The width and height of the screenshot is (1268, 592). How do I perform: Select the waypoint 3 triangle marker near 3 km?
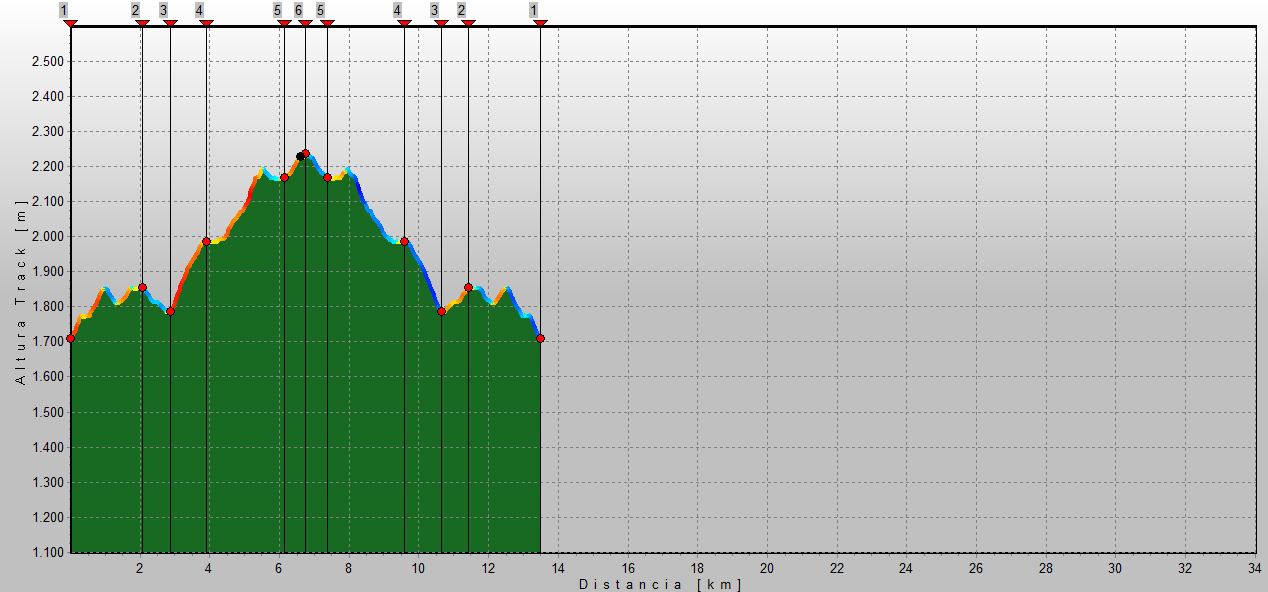[x=170, y=23]
